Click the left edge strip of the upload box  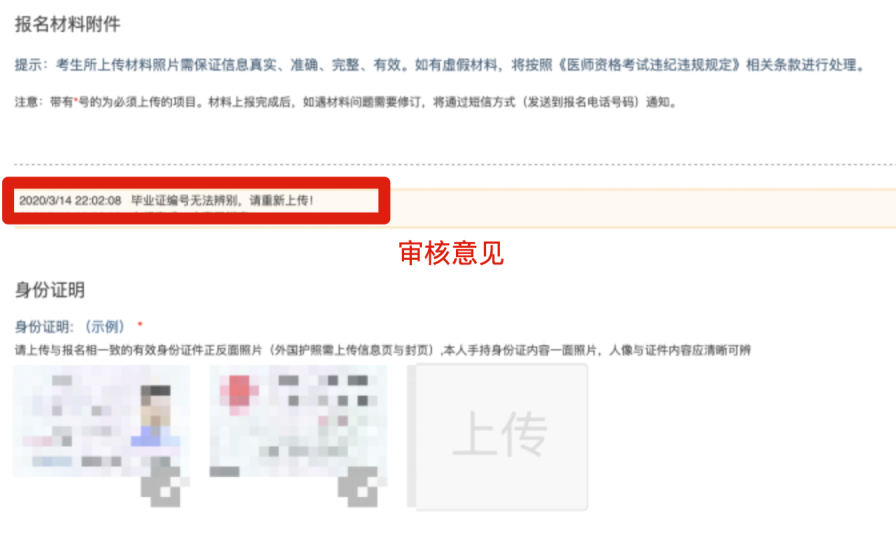411,436
